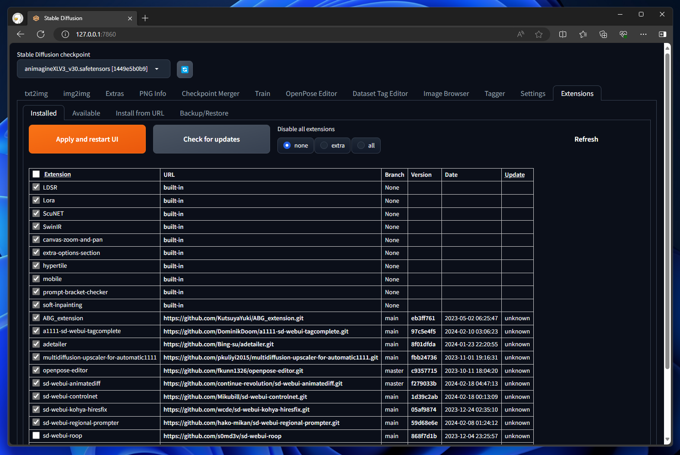Uncheck the hypertile extension checkbox

[x=36, y=265]
